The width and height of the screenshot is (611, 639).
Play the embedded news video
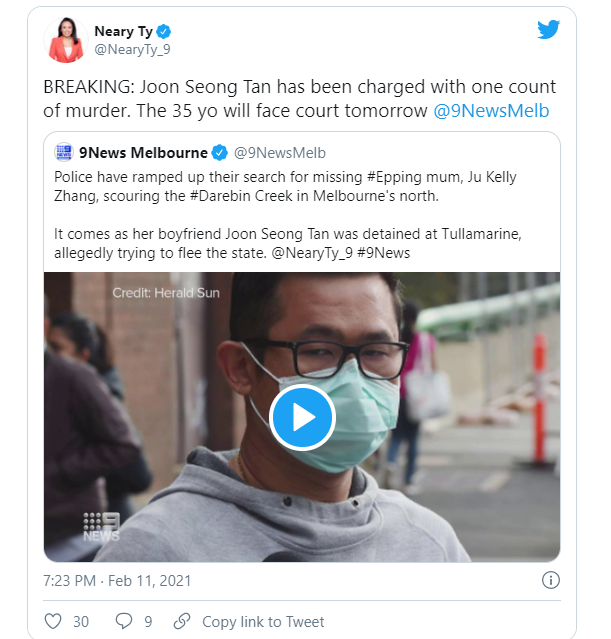301,417
